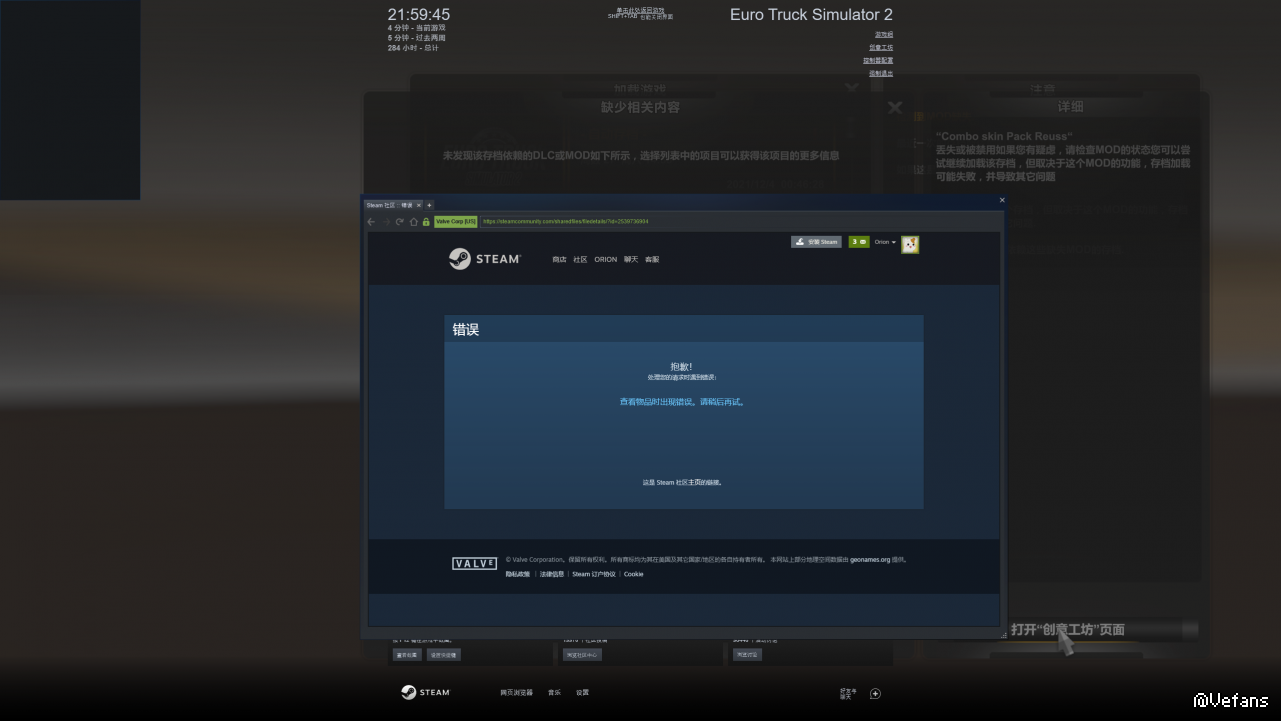Open a new browser tab with plus
The image size is (1281, 721).
pyautogui.click(x=430, y=205)
